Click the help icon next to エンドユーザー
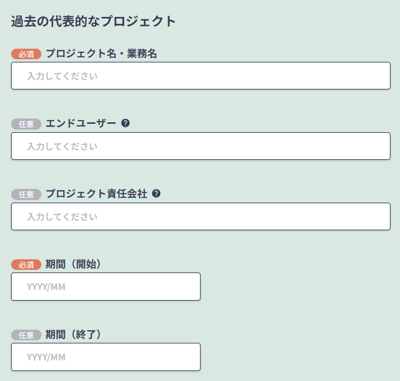 click(x=125, y=123)
